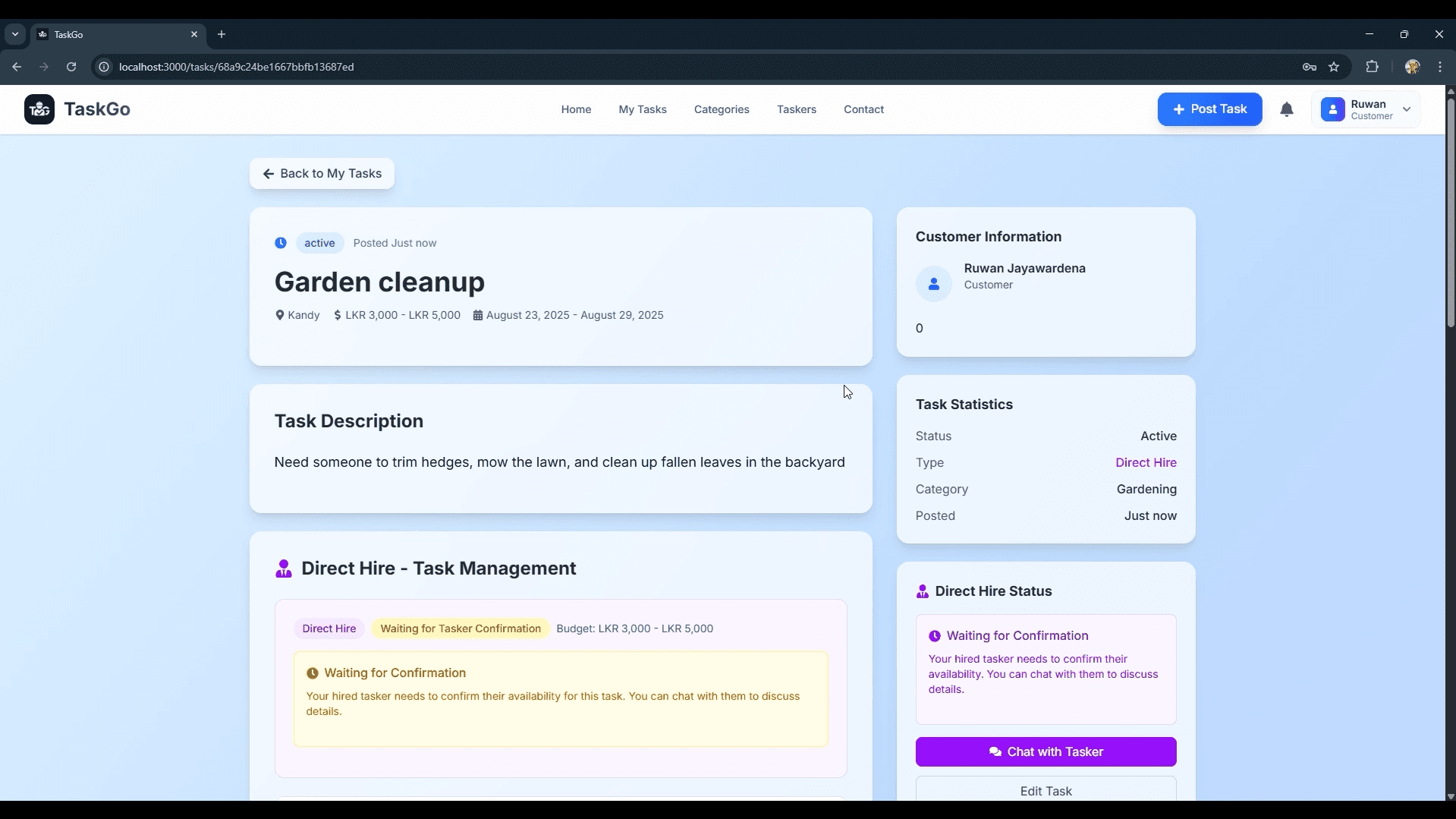Expand the Ruwan account dropdown chevron
This screenshot has width=1456, height=819.
(1406, 109)
